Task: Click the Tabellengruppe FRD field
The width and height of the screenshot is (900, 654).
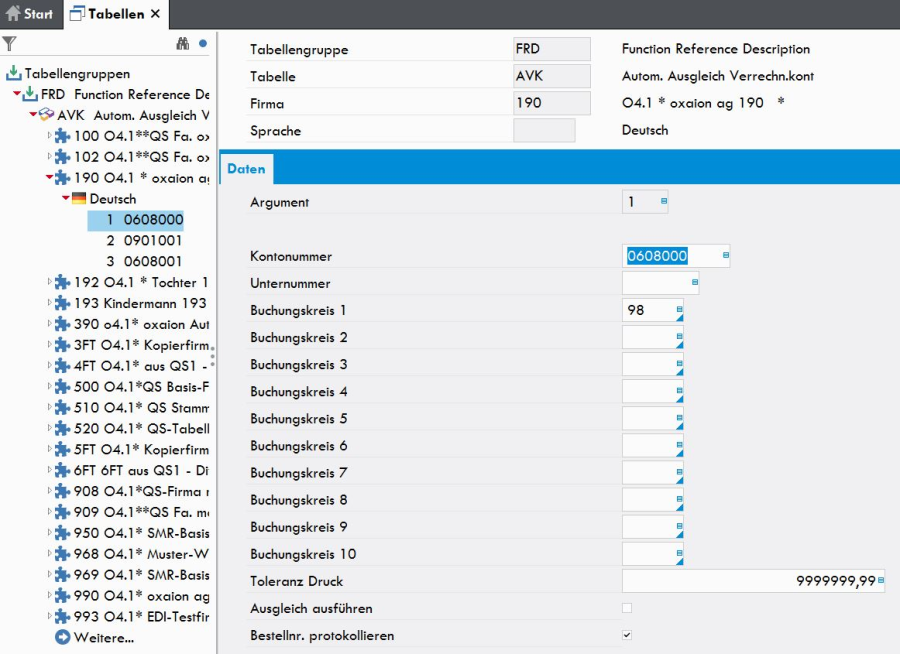Action: (x=552, y=49)
